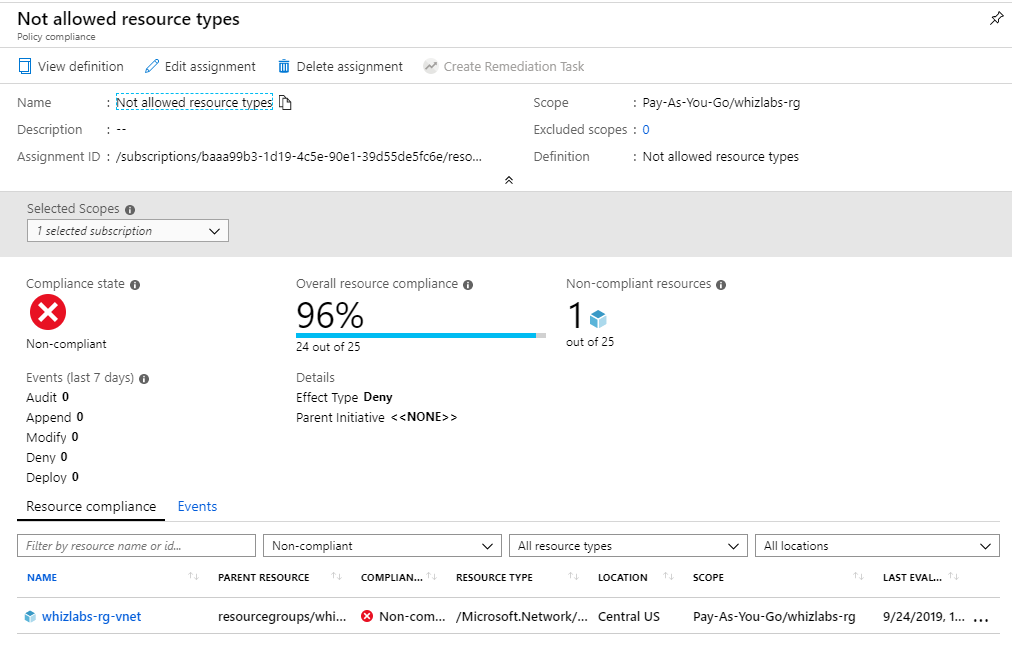The height and width of the screenshot is (649, 1012).
Task: Select the Resource compliance tab
Action: [91, 506]
